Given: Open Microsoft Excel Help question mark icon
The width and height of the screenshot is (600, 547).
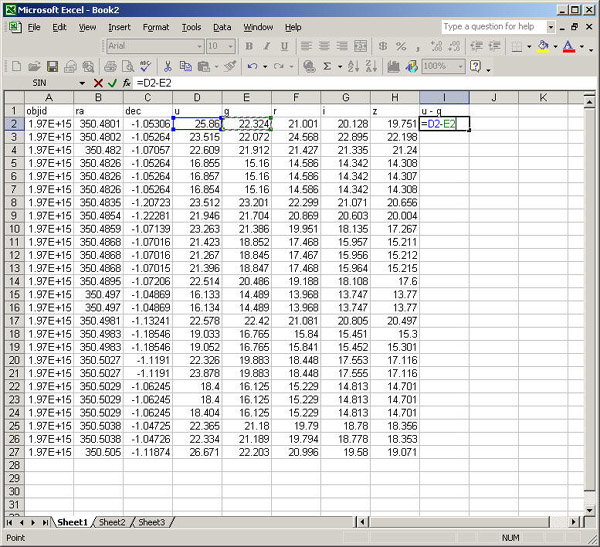Looking at the screenshot, I should click(475, 67).
